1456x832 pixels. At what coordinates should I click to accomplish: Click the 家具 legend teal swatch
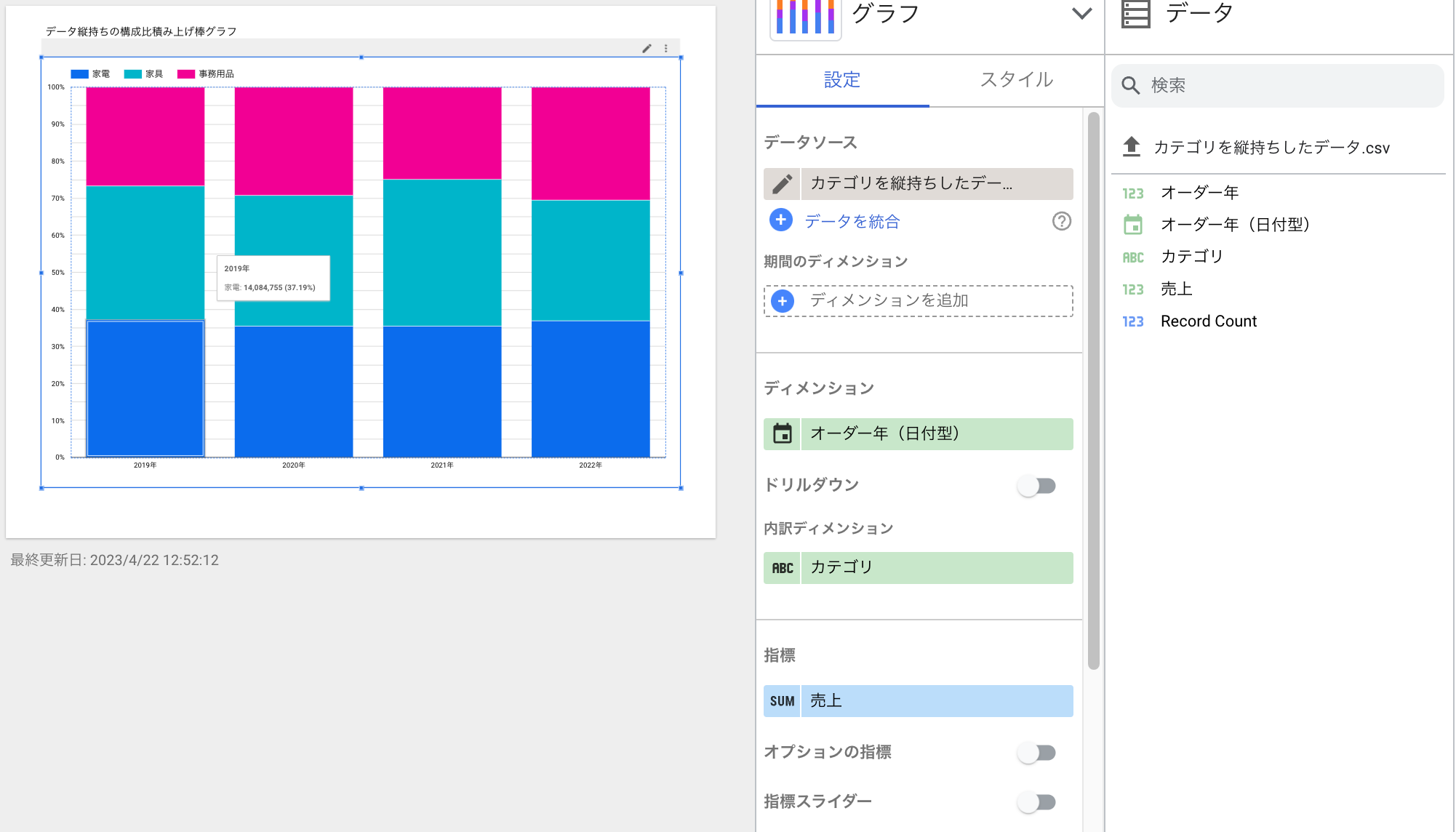click(132, 74)
